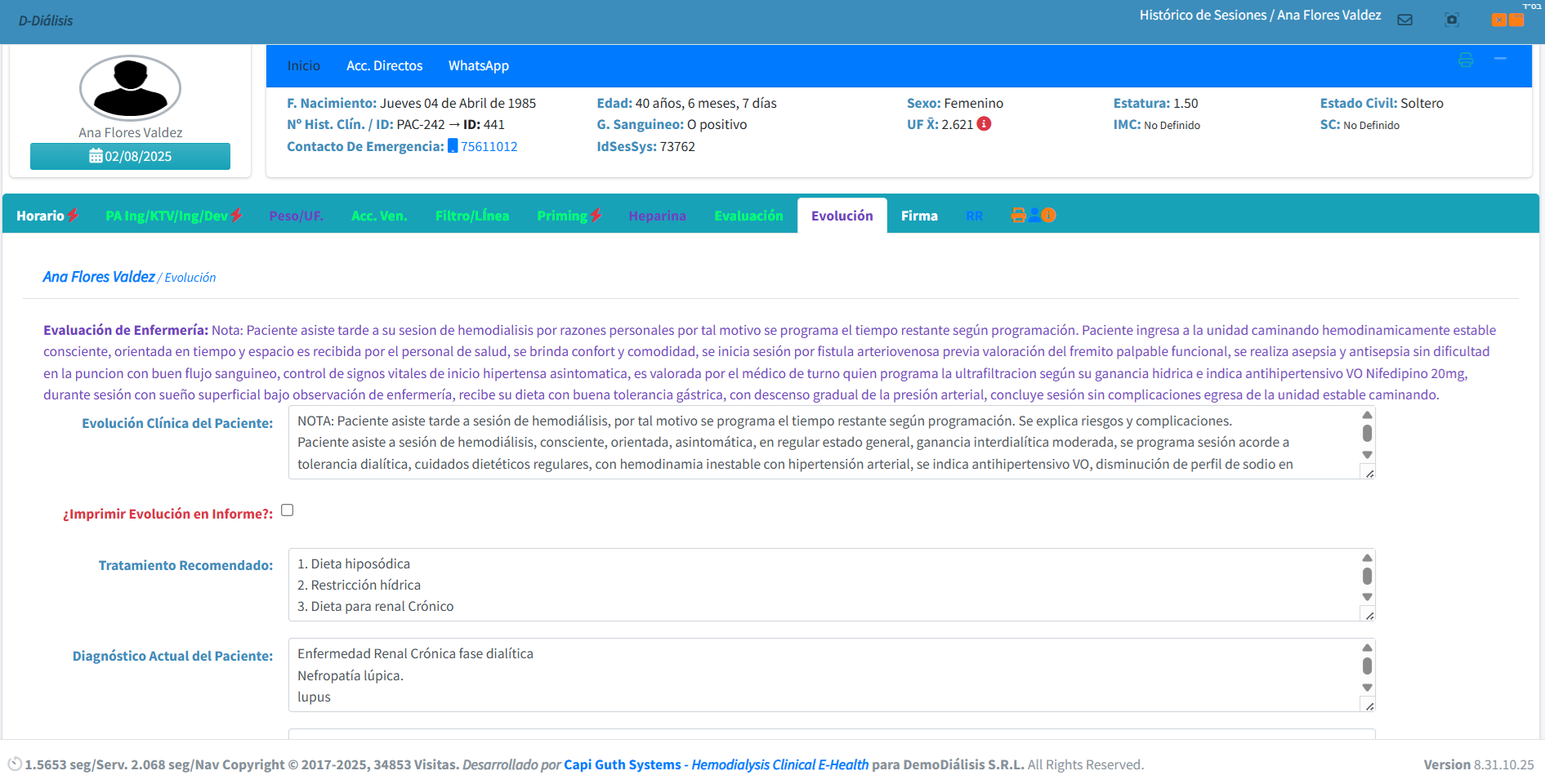Switch to the Firma tab
The width and height of the screenshot is (1545, 784).
coord(919,216)
